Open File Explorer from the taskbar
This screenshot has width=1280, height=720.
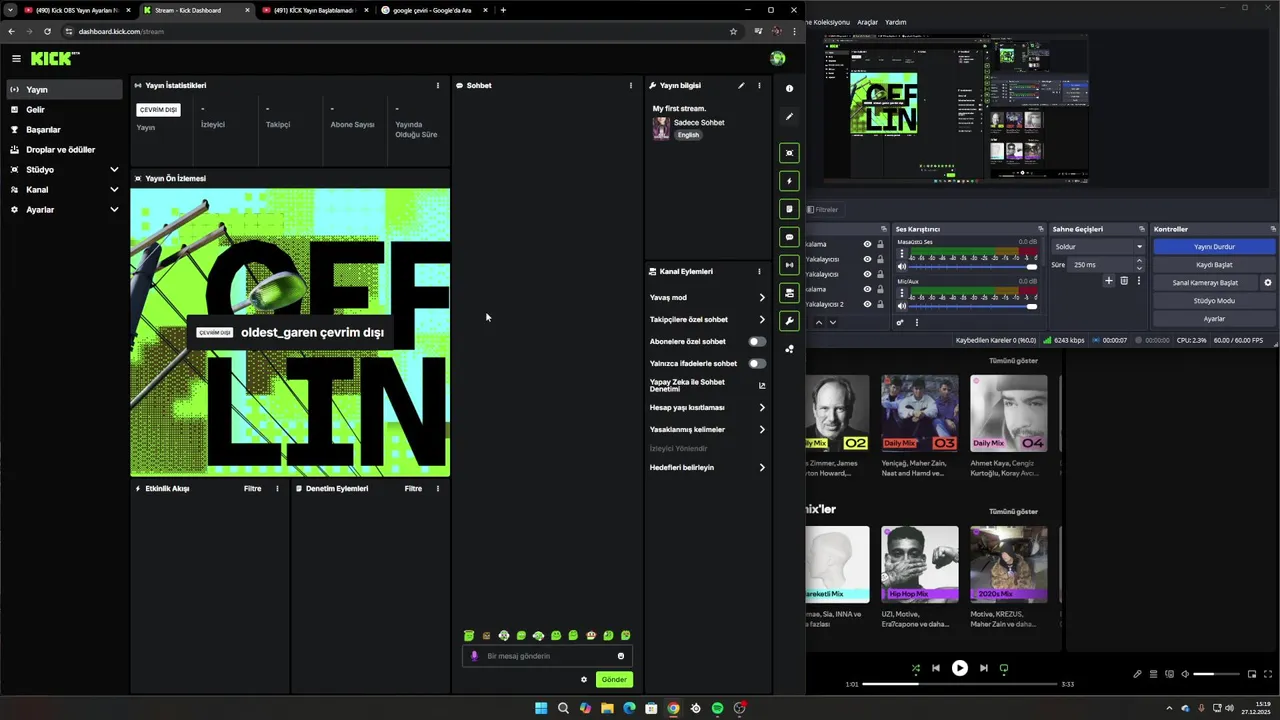607,708
